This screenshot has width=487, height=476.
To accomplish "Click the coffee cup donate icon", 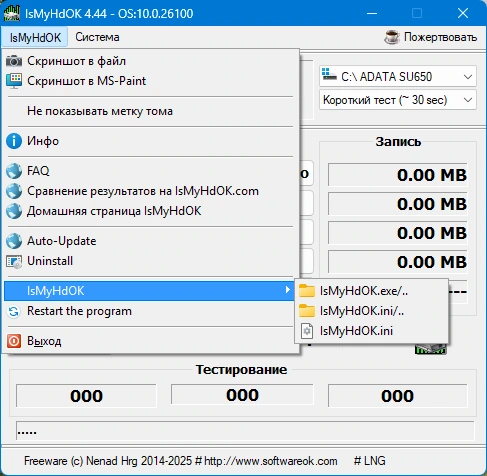I will [392, 37].
